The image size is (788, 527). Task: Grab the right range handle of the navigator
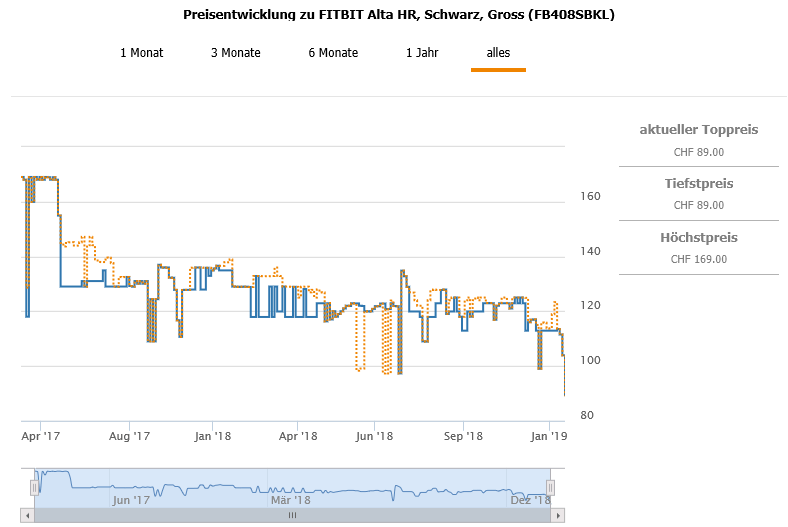[550, 487]
